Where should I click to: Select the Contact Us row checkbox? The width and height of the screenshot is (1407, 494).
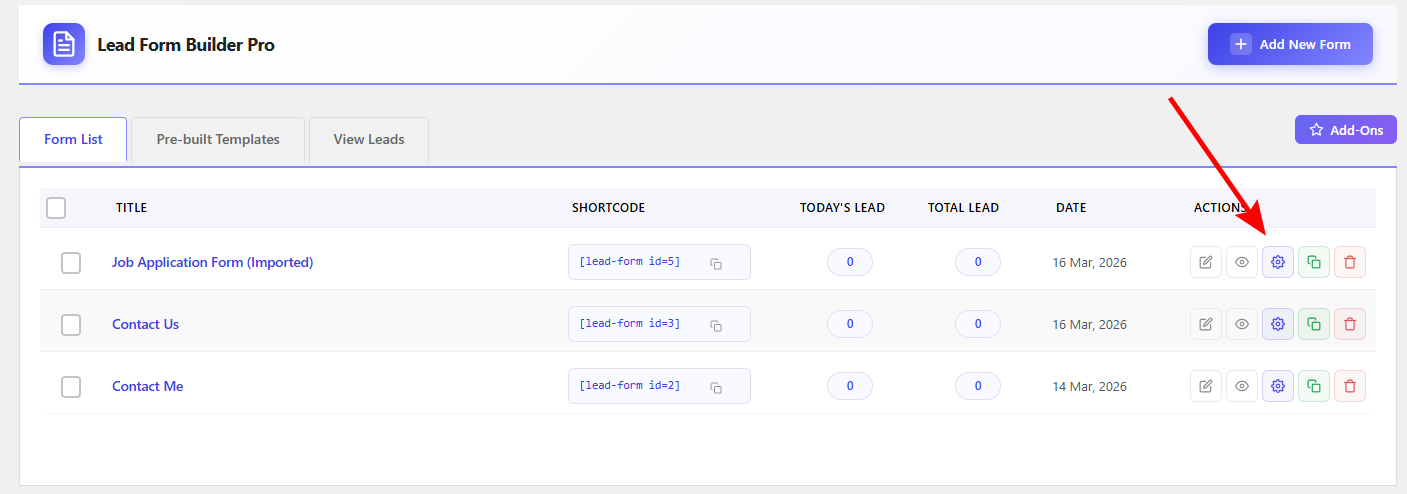[x=71, y=325]
